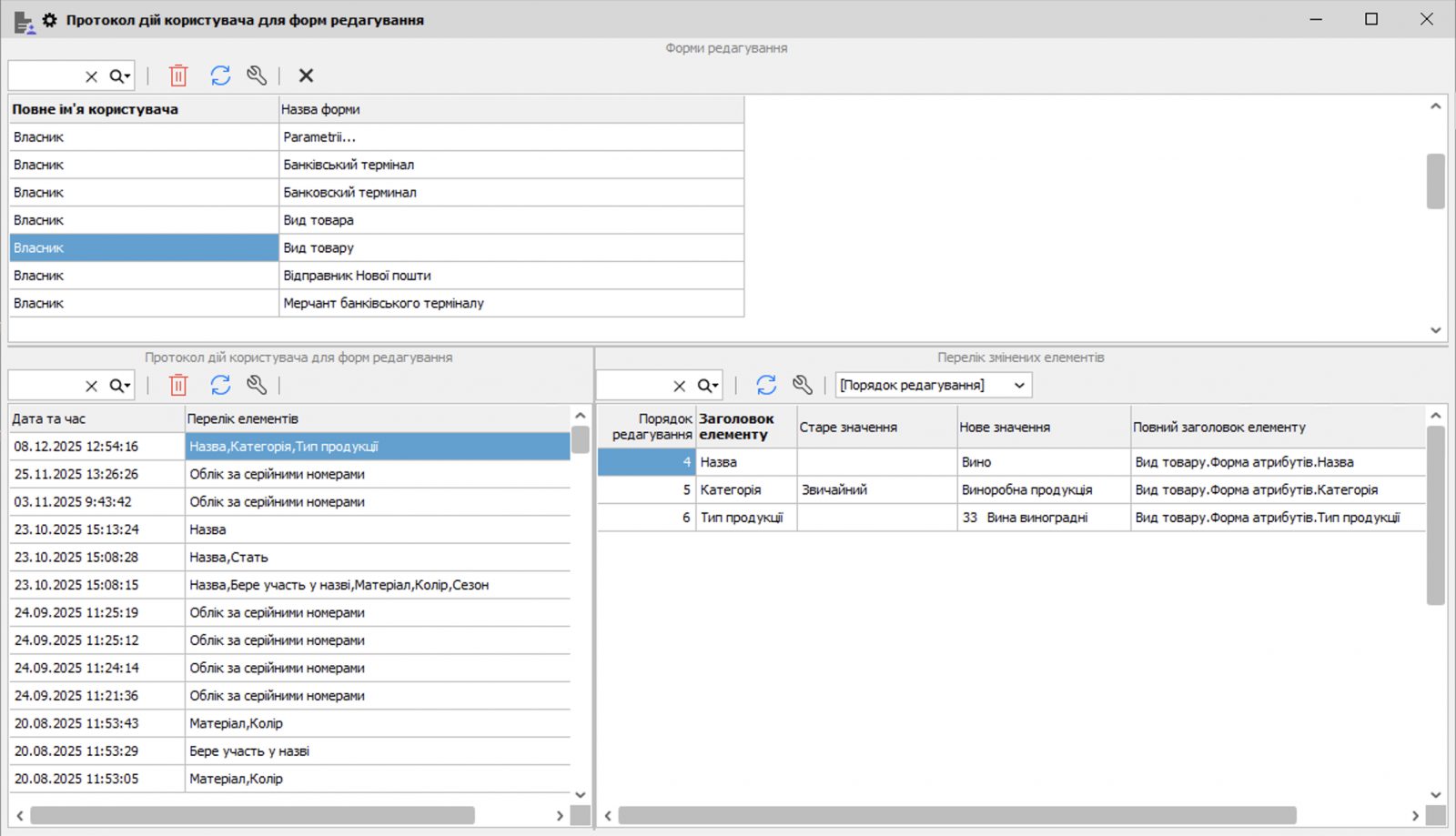Screen dimensions: 1456x836
Task: Select the 'Категорія' changed element row
Action: (x=731, y=489)
